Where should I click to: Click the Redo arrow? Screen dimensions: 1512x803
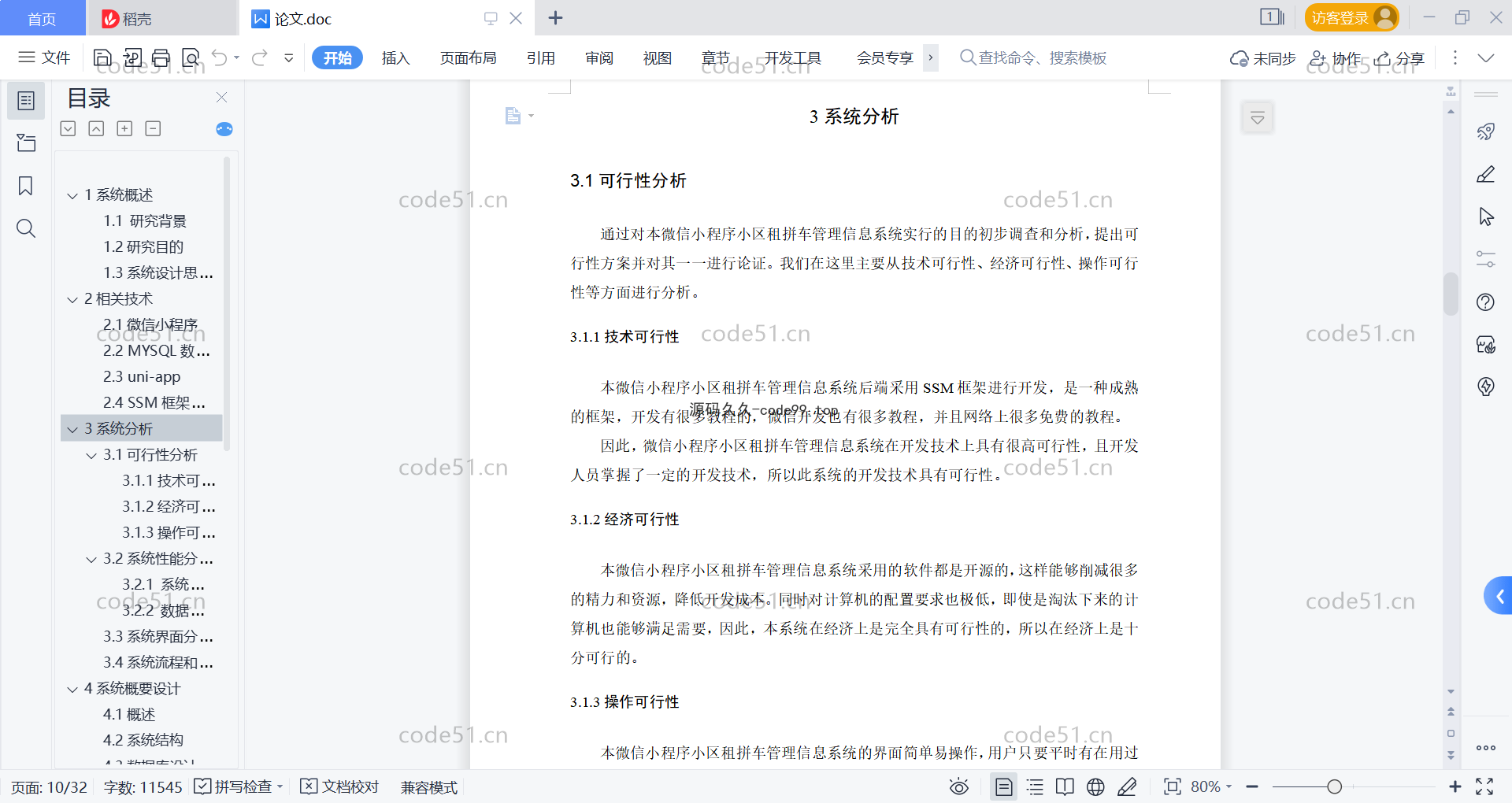click(x=260, y=57)
